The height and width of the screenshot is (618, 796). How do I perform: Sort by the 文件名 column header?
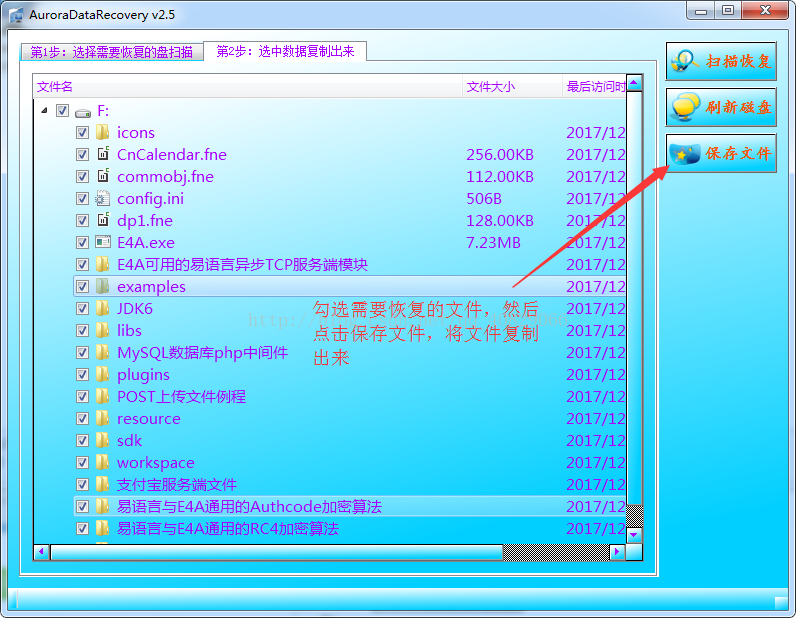tap(248, 87)
